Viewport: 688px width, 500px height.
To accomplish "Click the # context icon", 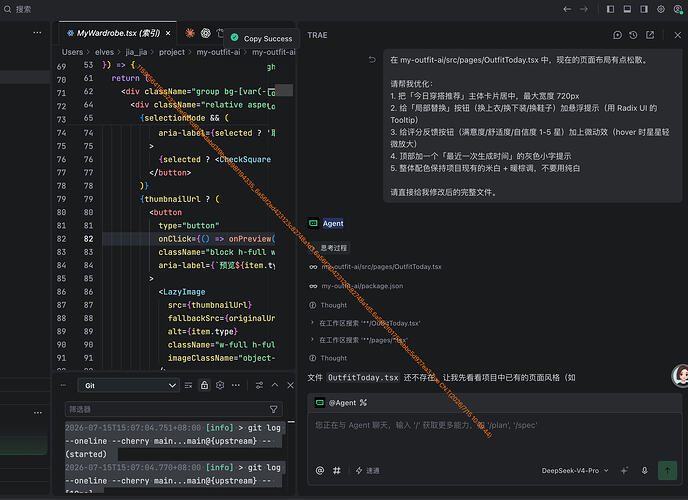I will point(337,471).
